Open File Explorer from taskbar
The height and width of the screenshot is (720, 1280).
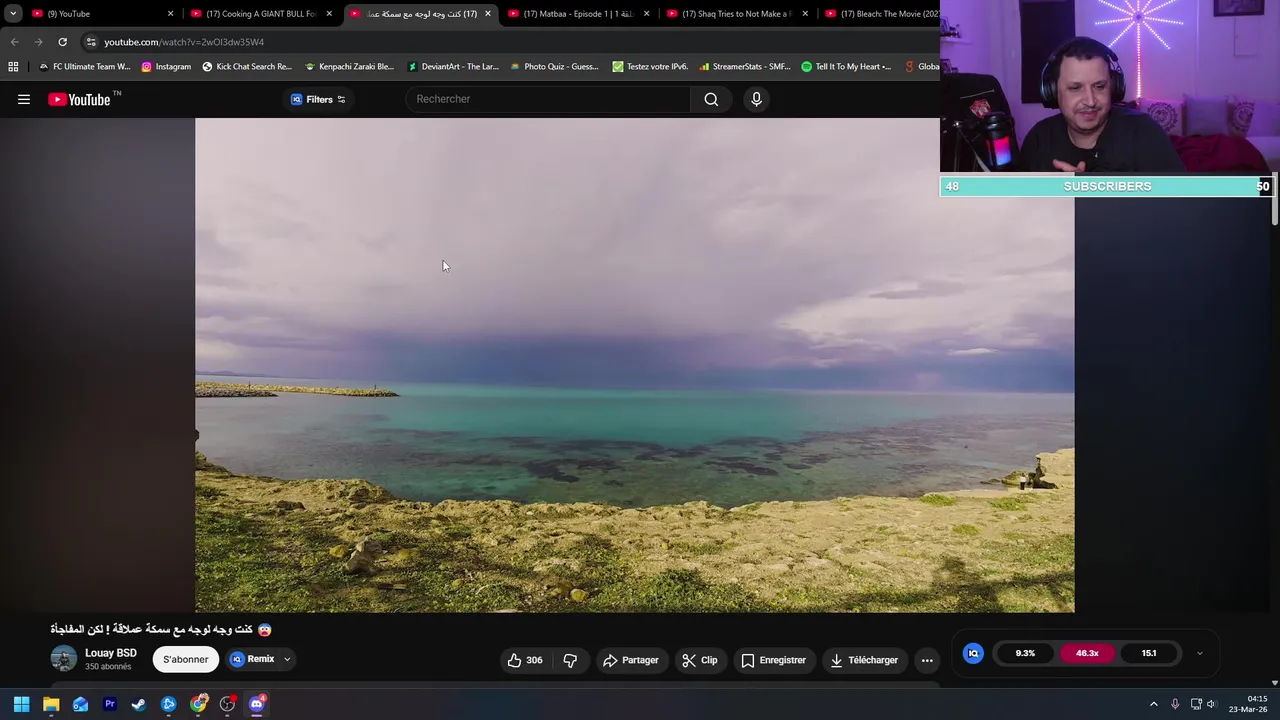(x=51, y=704)
